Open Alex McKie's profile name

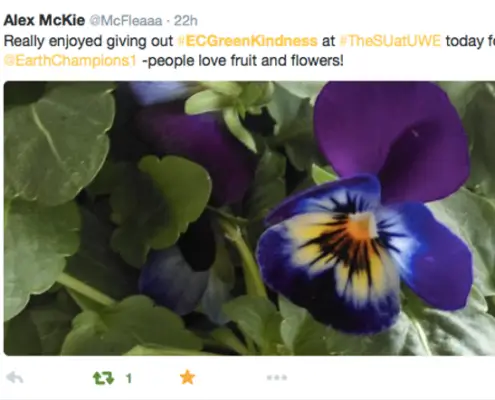pos(44,21)
